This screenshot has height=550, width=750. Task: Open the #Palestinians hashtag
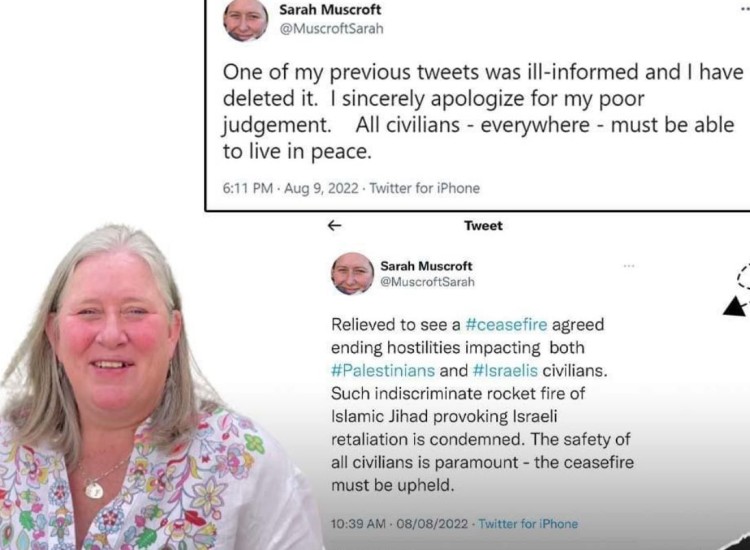(383, 371)
